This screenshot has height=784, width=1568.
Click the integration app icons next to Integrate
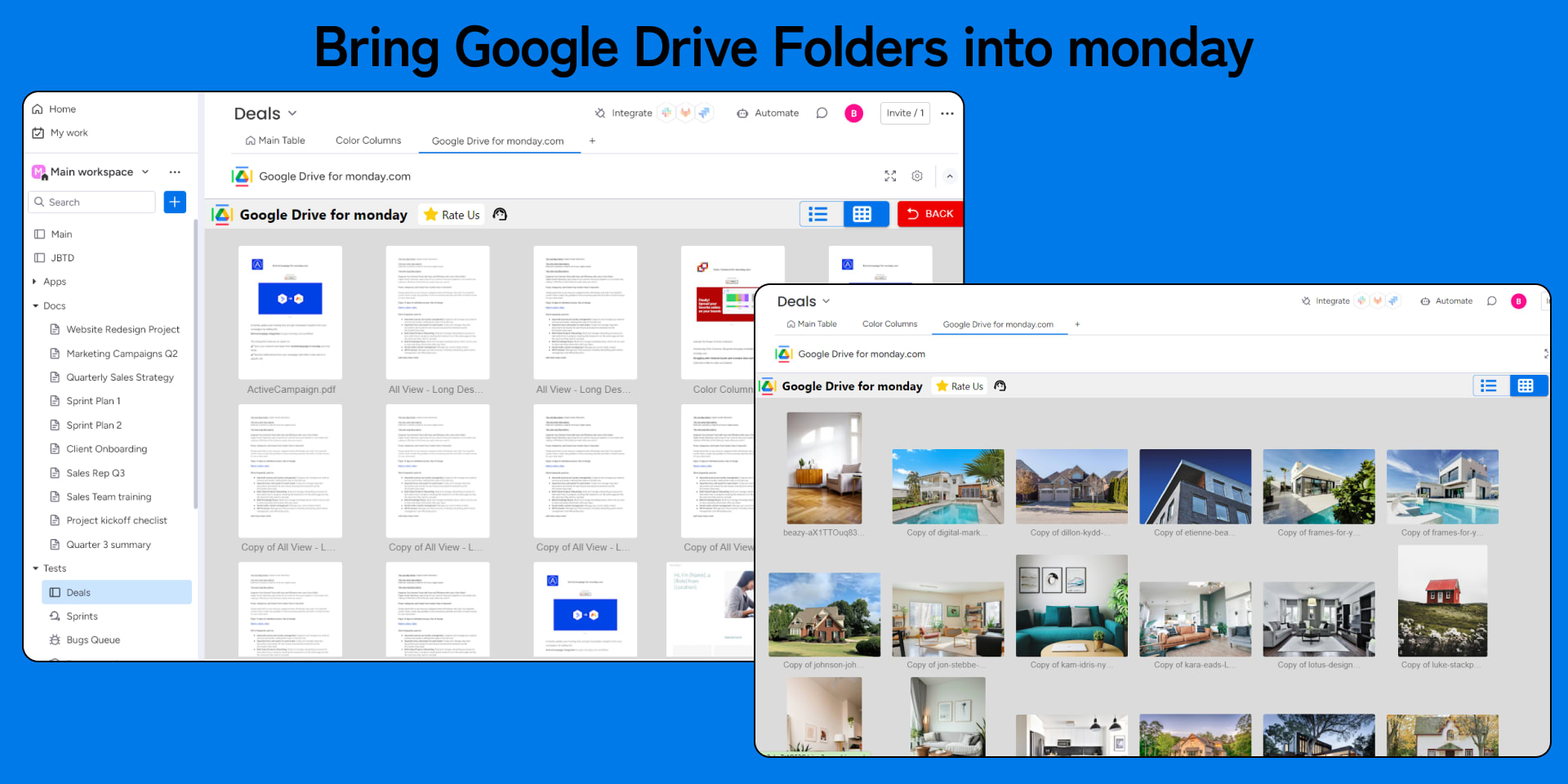(685, 113)
